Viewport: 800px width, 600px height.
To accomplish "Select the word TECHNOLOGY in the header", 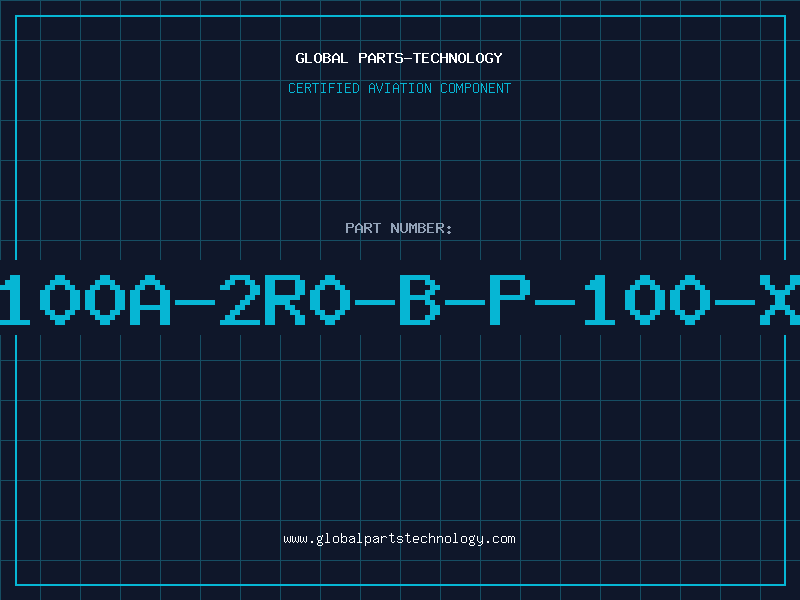I will [458, 58].
